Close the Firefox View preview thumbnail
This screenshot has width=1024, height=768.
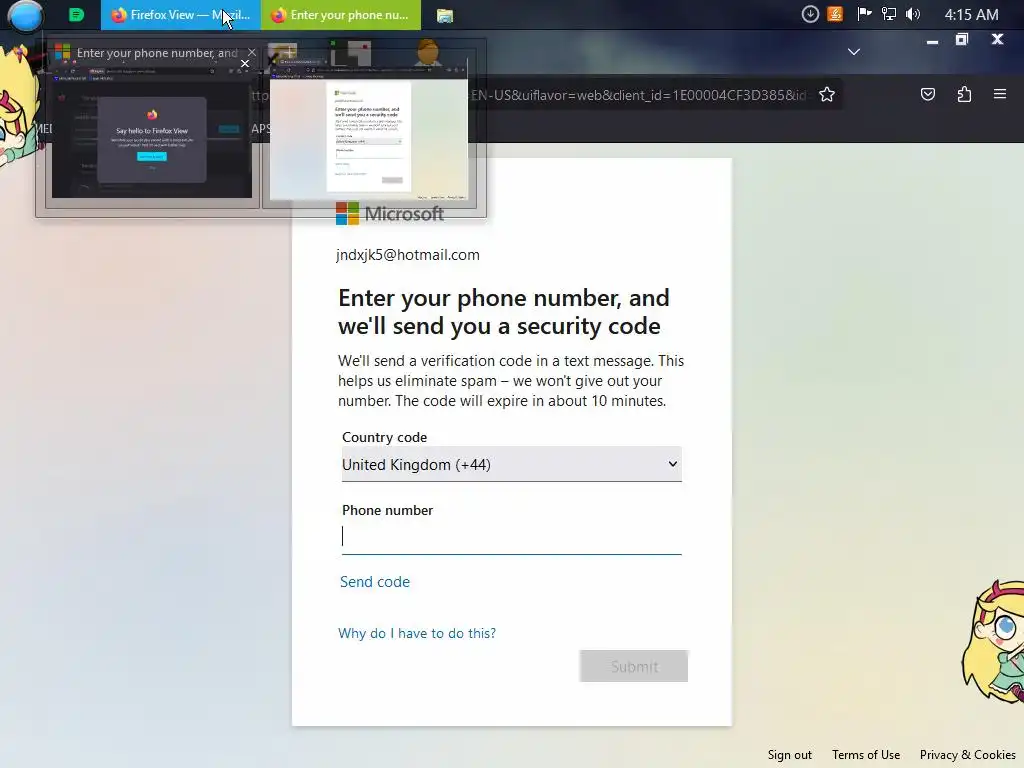245,64
